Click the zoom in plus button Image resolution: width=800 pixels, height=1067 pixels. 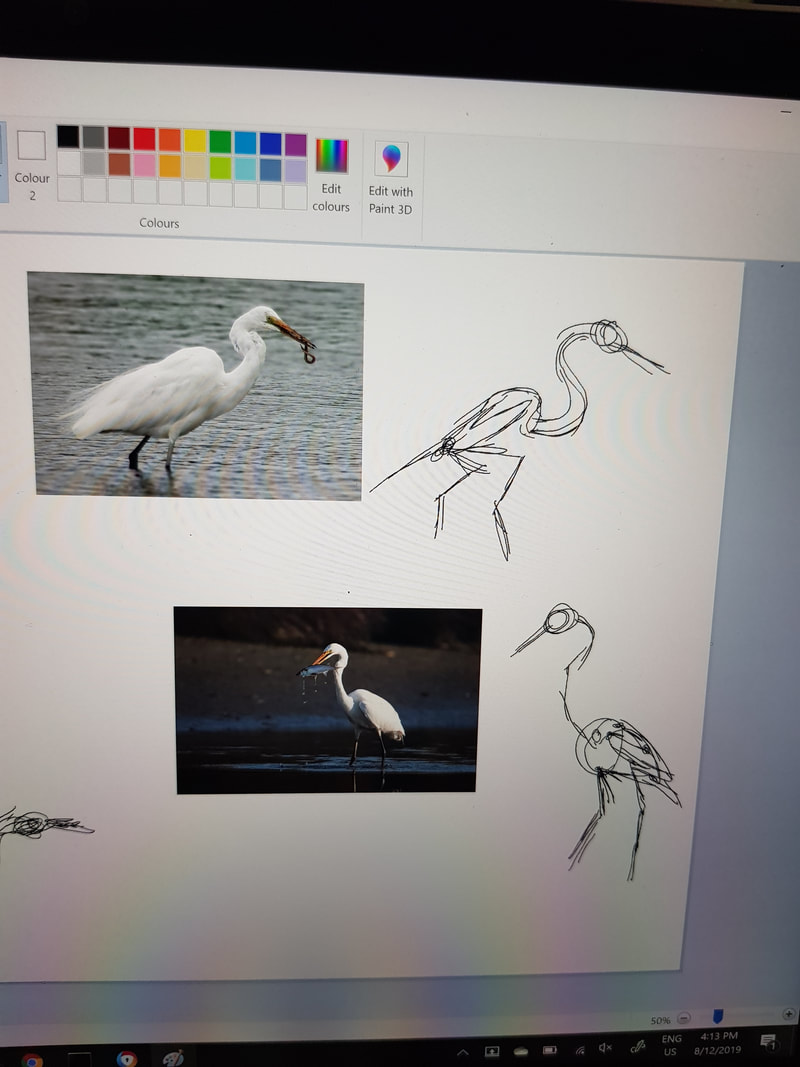point(788,1014)
